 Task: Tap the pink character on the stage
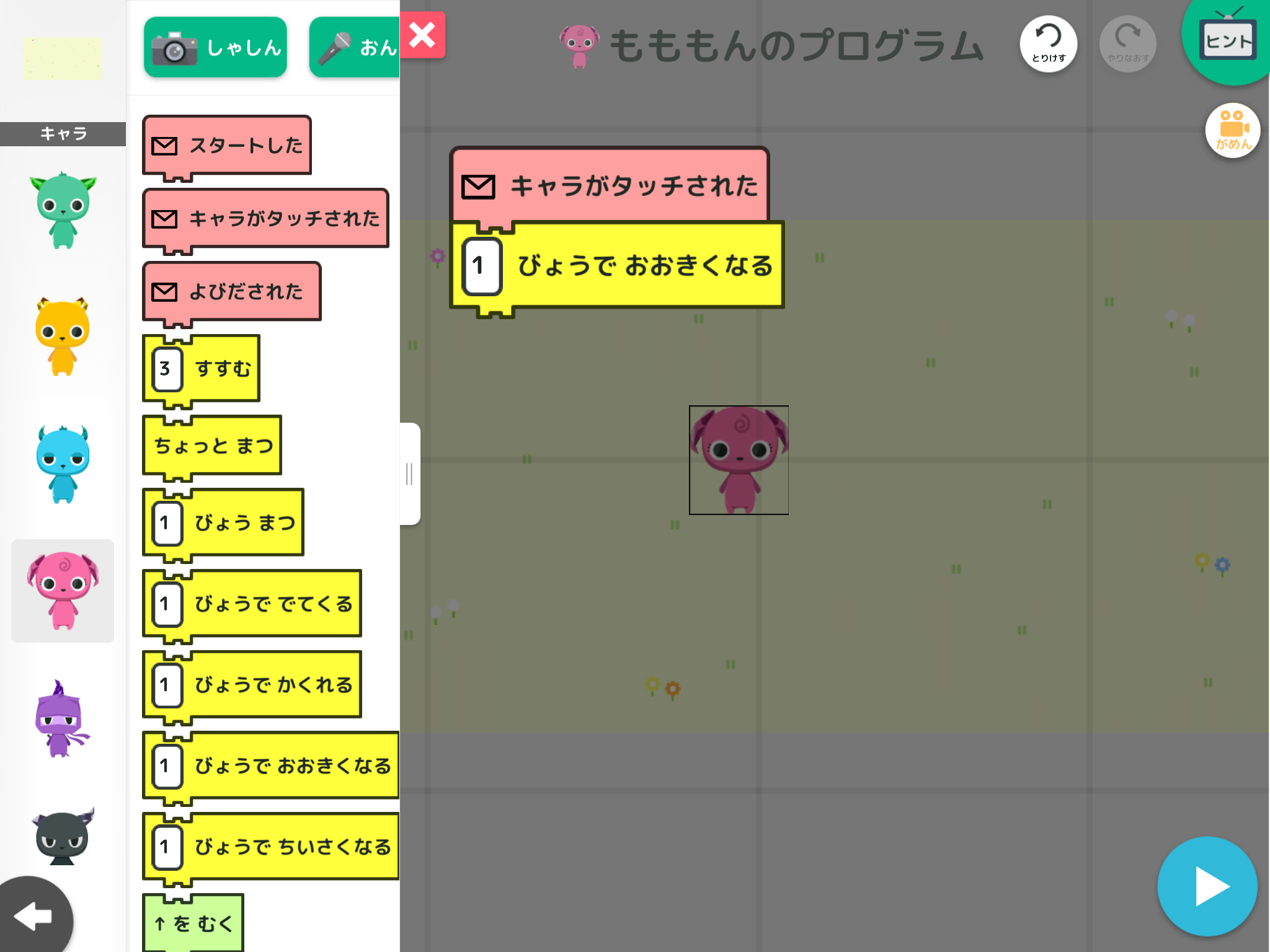[x=738, y=460]
